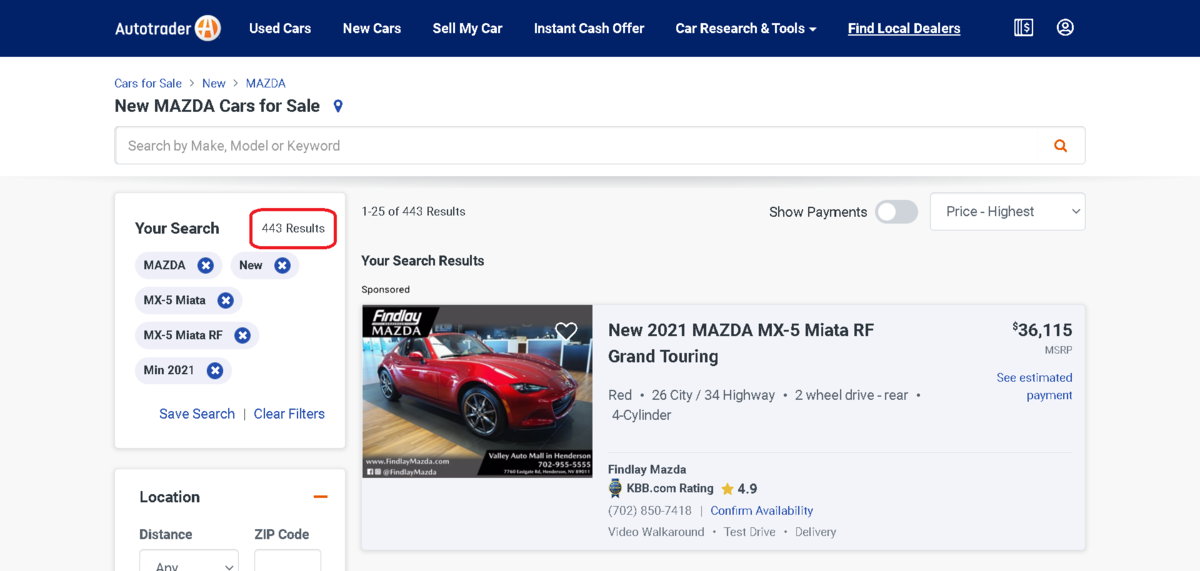Click See estimated payment link
This screenshot has height=571, width=1200.
tap(1034, 386)
